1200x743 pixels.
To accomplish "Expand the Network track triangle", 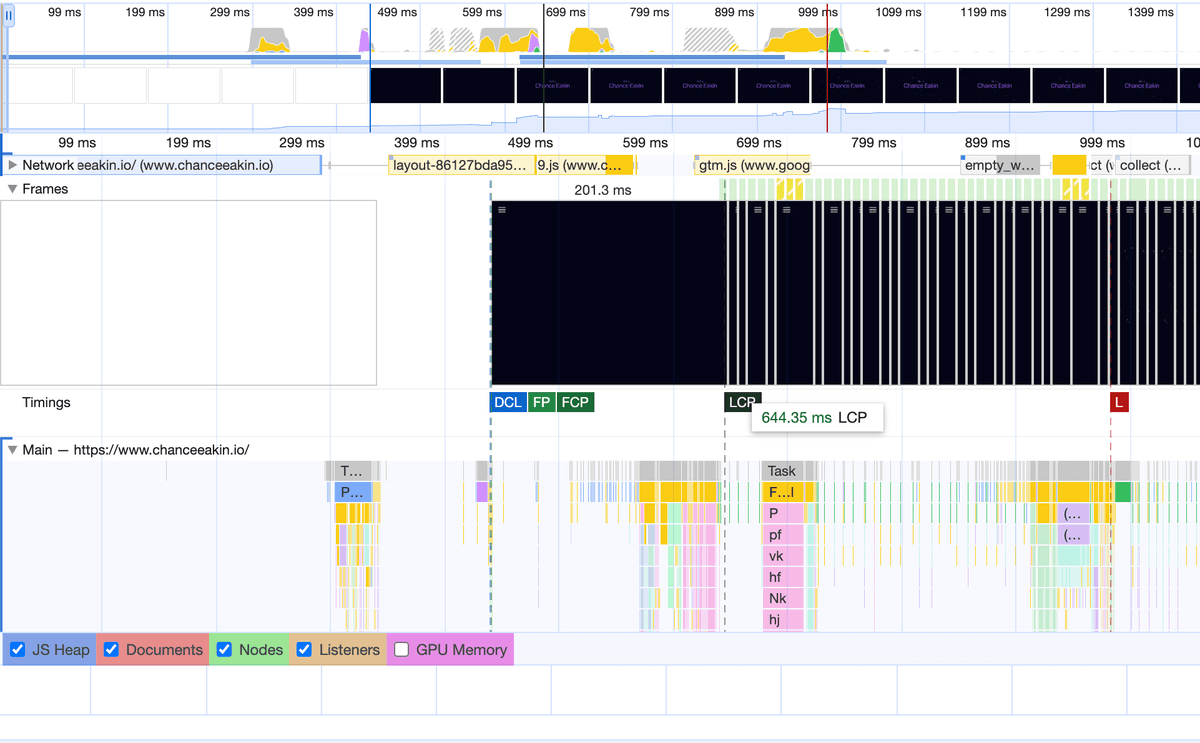I will pos(12,165).
